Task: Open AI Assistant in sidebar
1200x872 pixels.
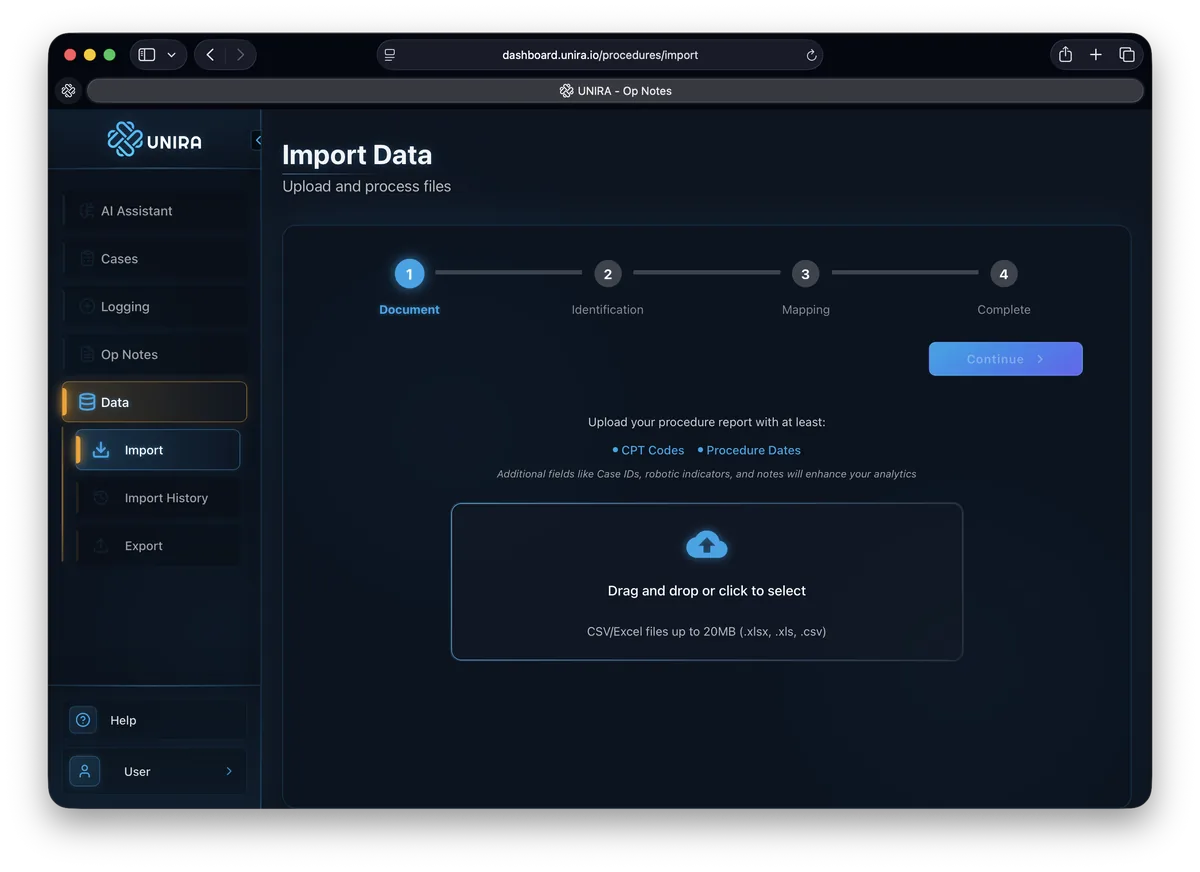Action: 155,211
